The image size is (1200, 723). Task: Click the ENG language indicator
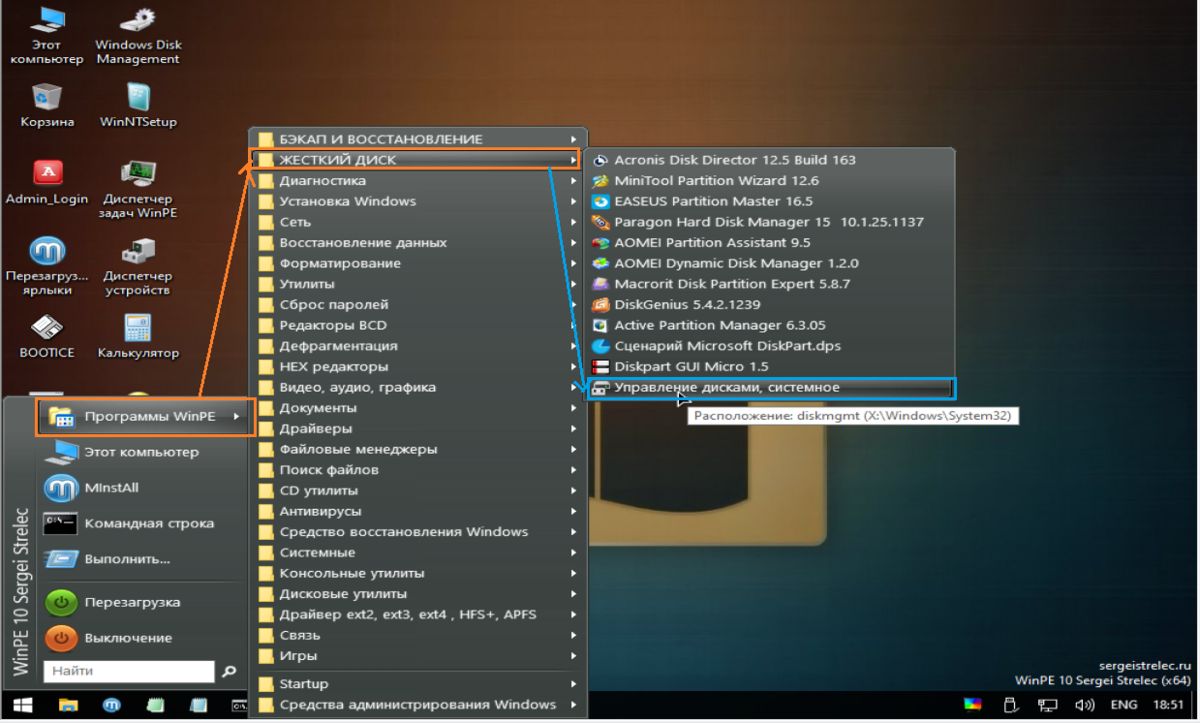(1124, 705)
